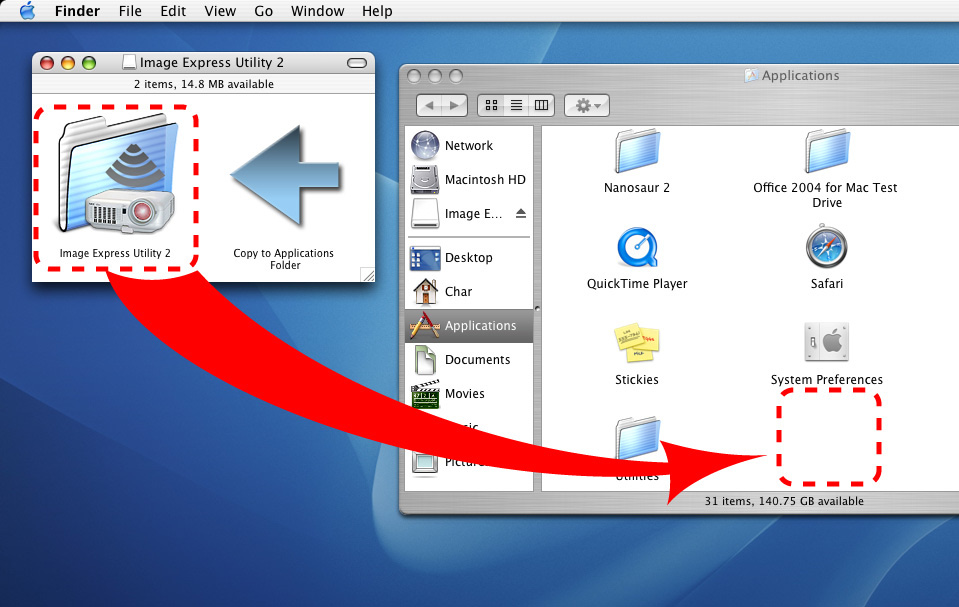Image resolution: width=959 pixels, height=607 pixels.
Task: Switch to list view in Applications window
Action: (517, 105)
